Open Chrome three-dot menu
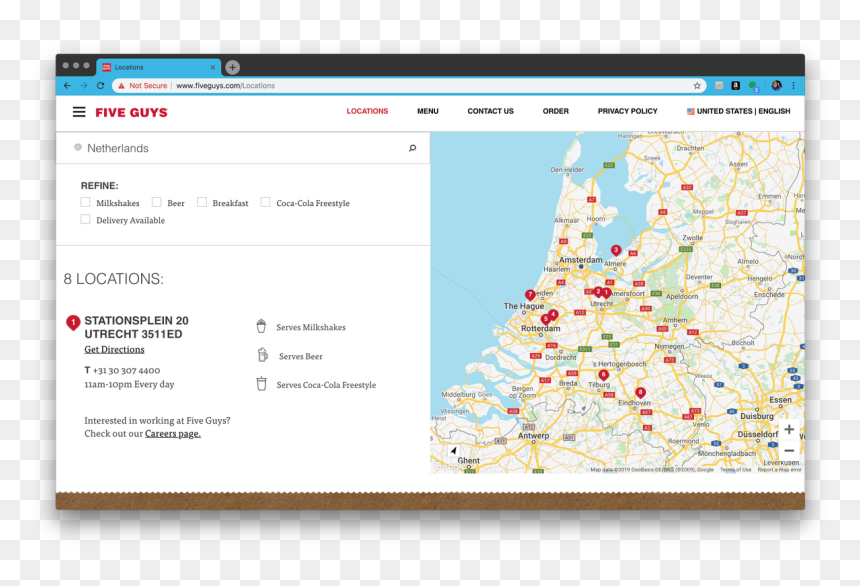This screenshot has width=860, height=586. click(793, 86)
